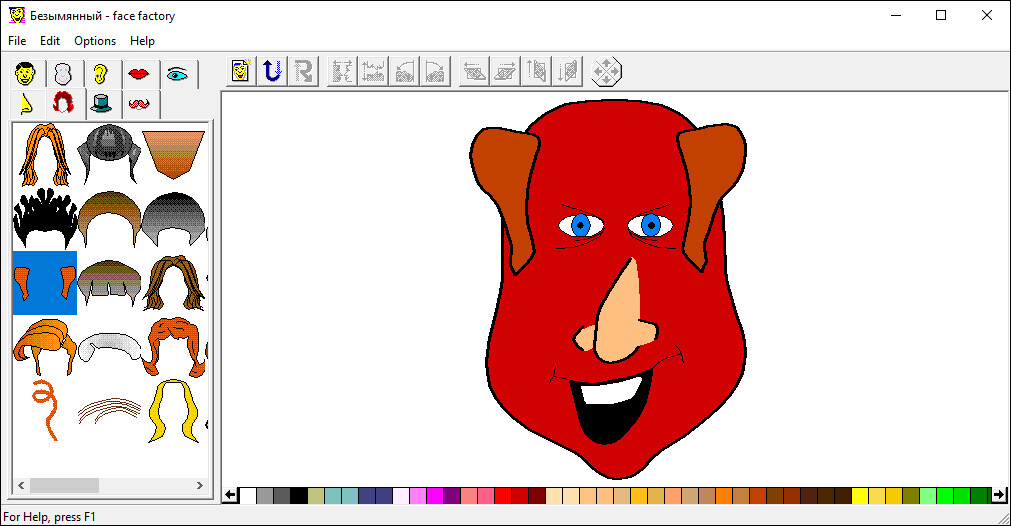
Task: Choose the bright magenta color swatch
Action: coord(435,496)
